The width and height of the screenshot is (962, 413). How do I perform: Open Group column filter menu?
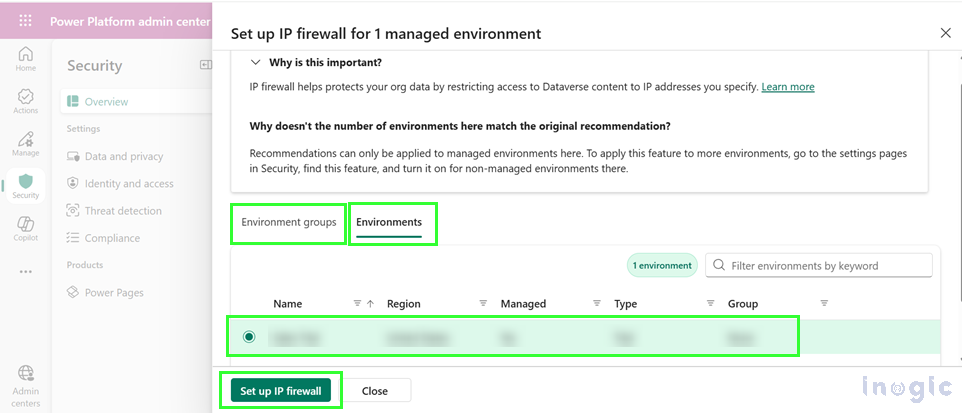(824, 303)
